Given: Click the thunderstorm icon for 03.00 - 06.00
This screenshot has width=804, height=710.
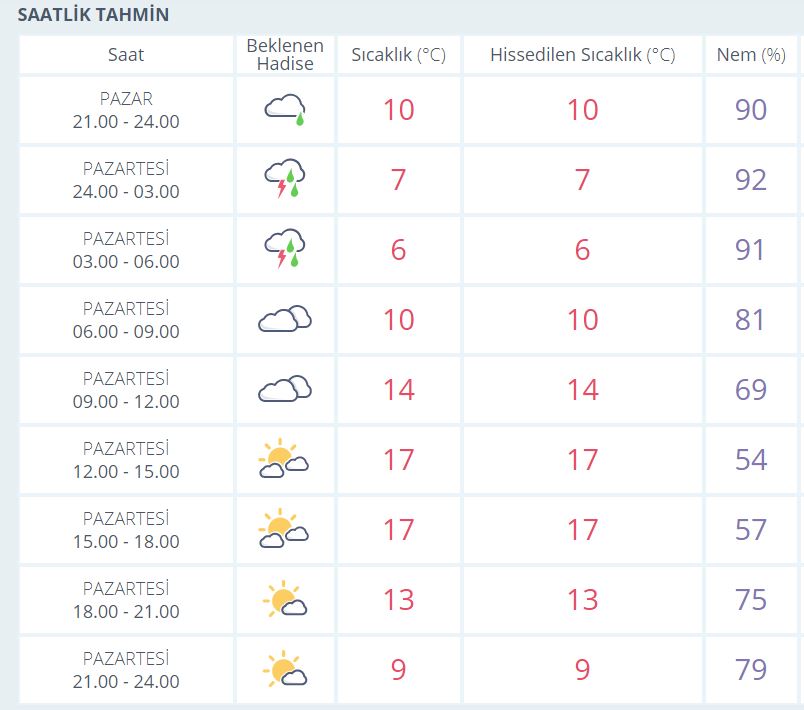Looking at the screenshot, I should 285,249.
